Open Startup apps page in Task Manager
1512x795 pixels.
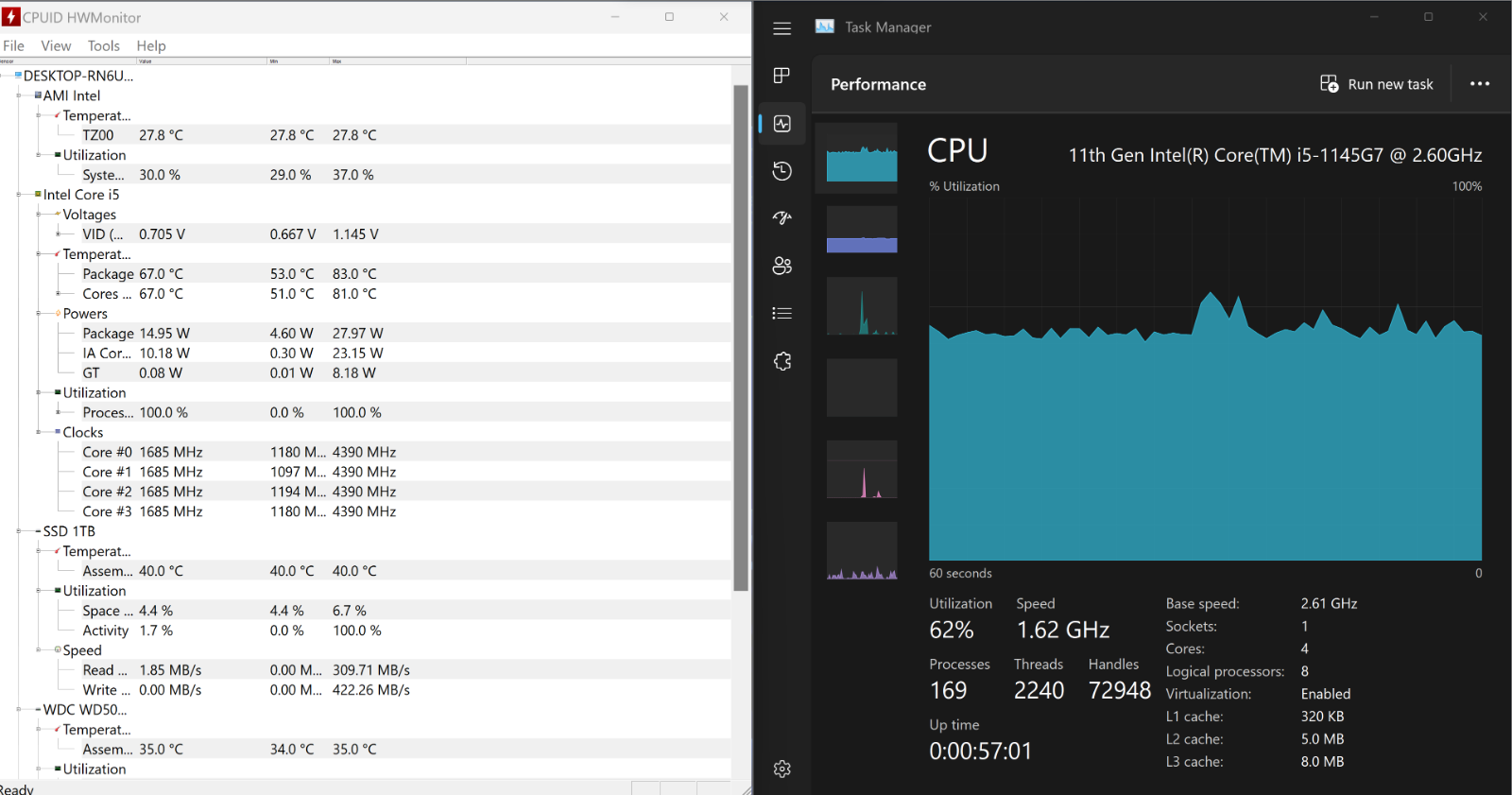tap(782, 218)
